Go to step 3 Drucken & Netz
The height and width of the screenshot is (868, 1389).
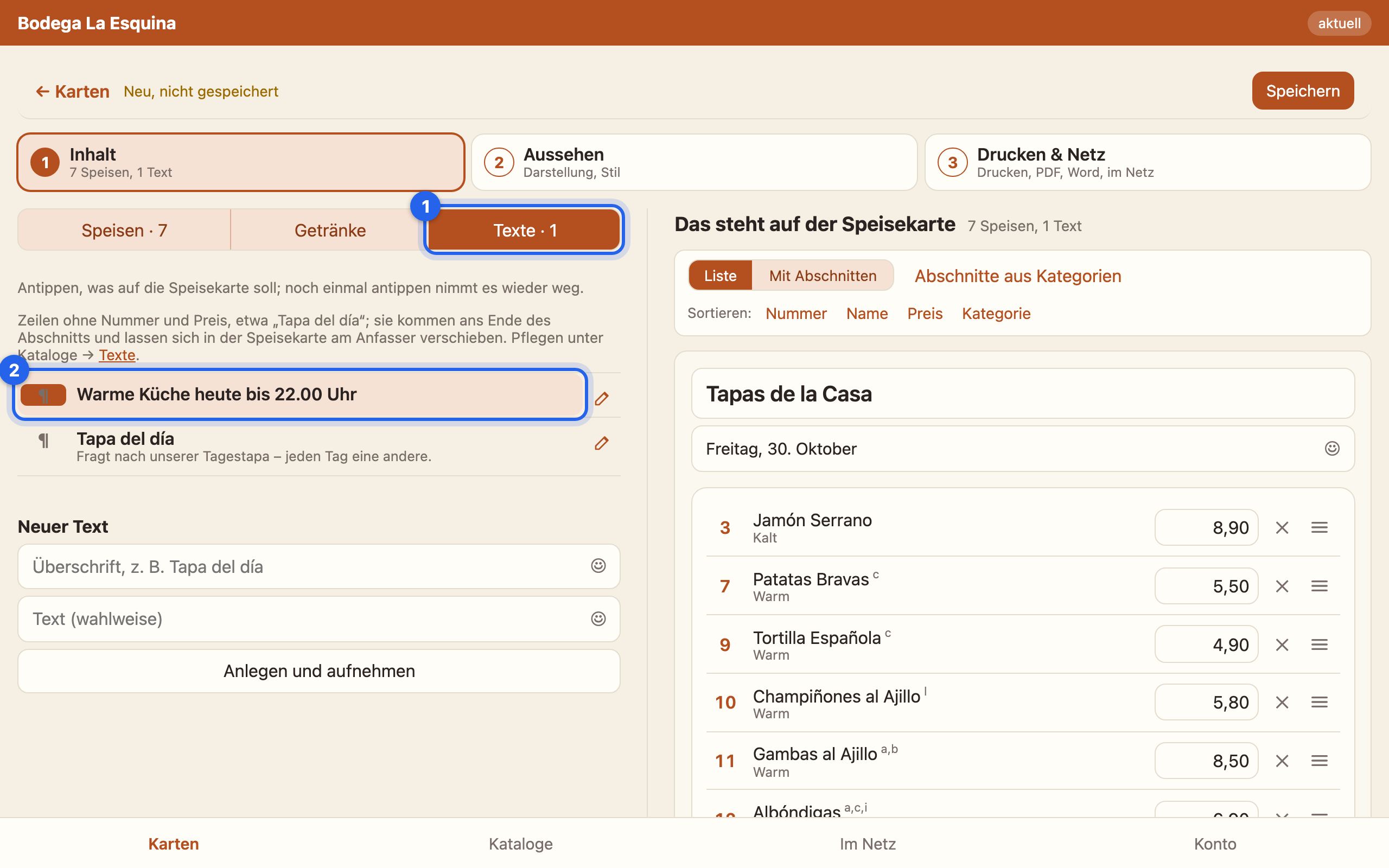[x=1148, y=162]
